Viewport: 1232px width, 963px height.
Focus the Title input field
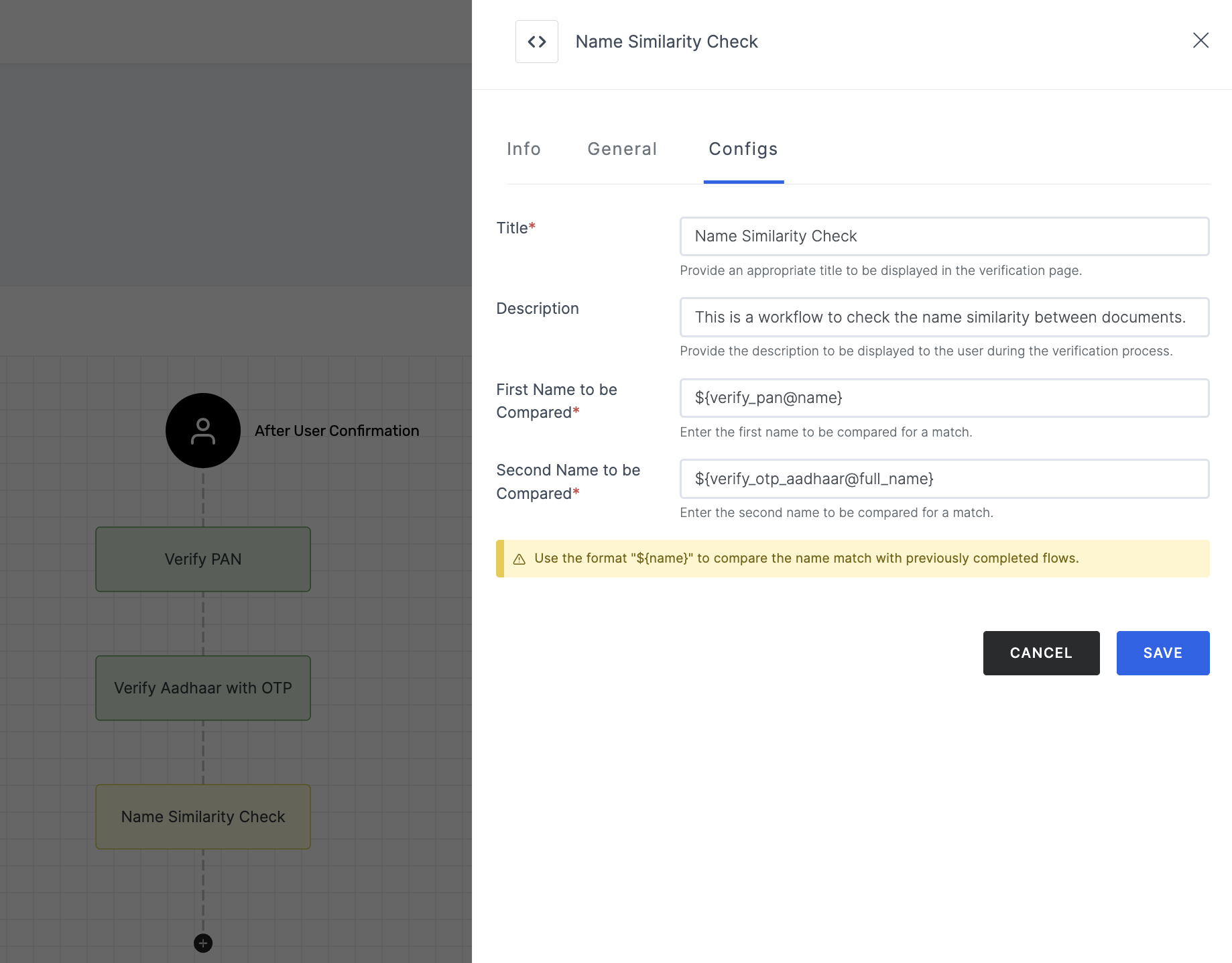pyautogui.click(x=944, y=236)
